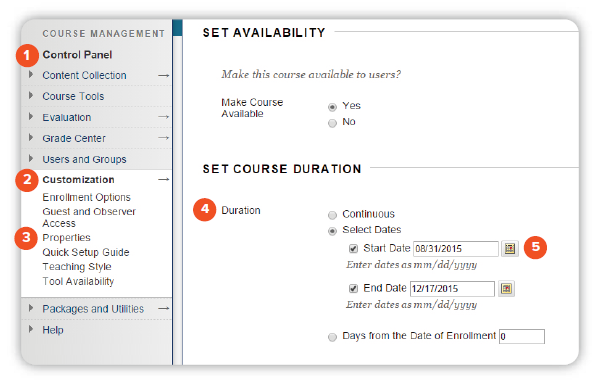This screenshot has height=384, width=599.
Task: Open the Grade Center menu item
Action: click(74, 138)
